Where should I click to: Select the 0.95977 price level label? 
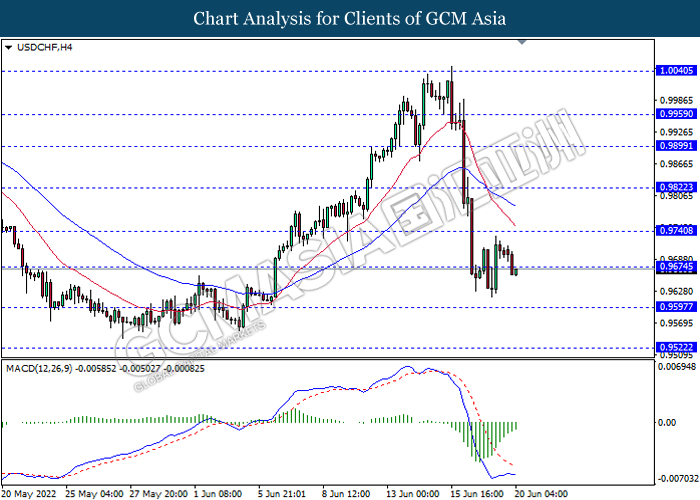[x=676, y=306]
